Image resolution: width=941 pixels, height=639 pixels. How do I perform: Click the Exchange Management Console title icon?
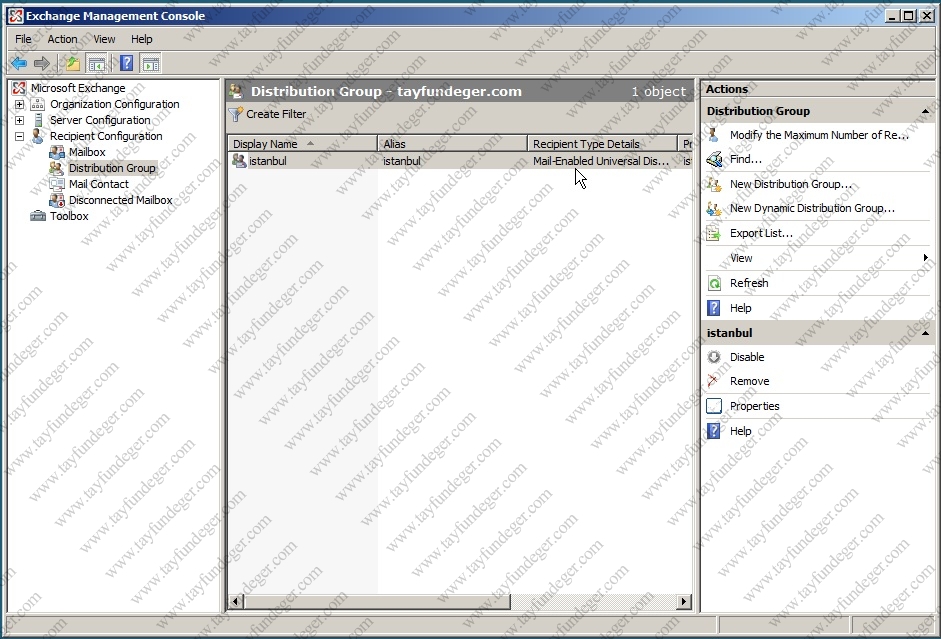click(16, 16)
